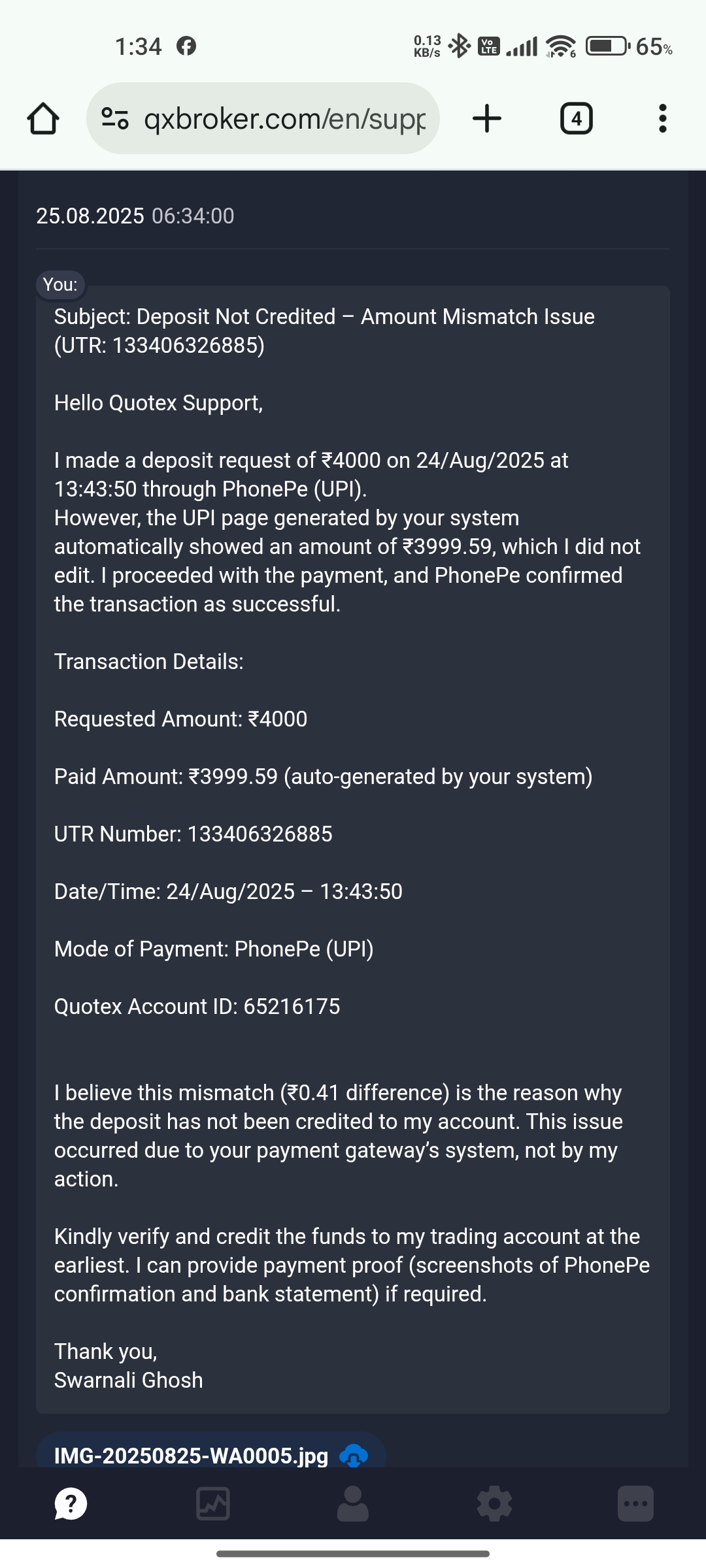
Task: Open the Chrome three-dot menu
Action: [662, 119]
